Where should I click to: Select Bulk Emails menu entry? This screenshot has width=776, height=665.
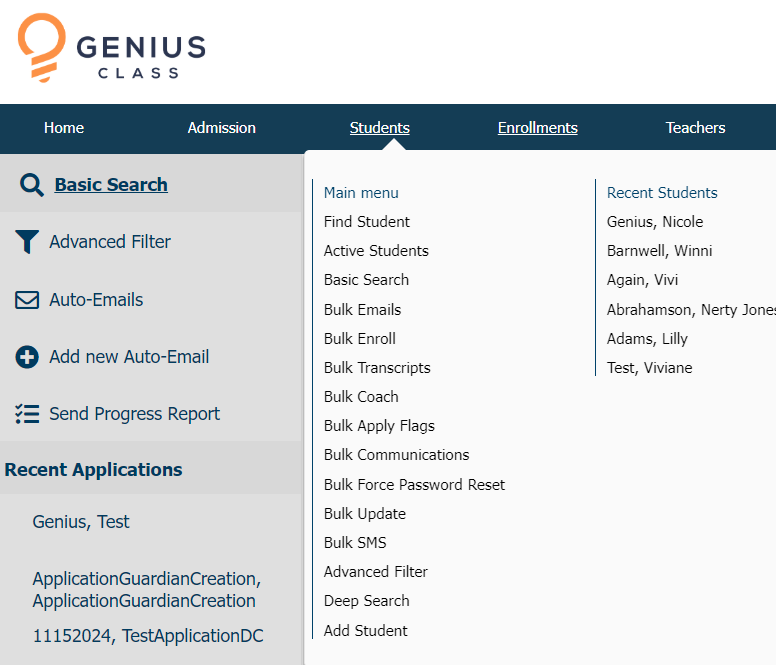click(362, 310)
